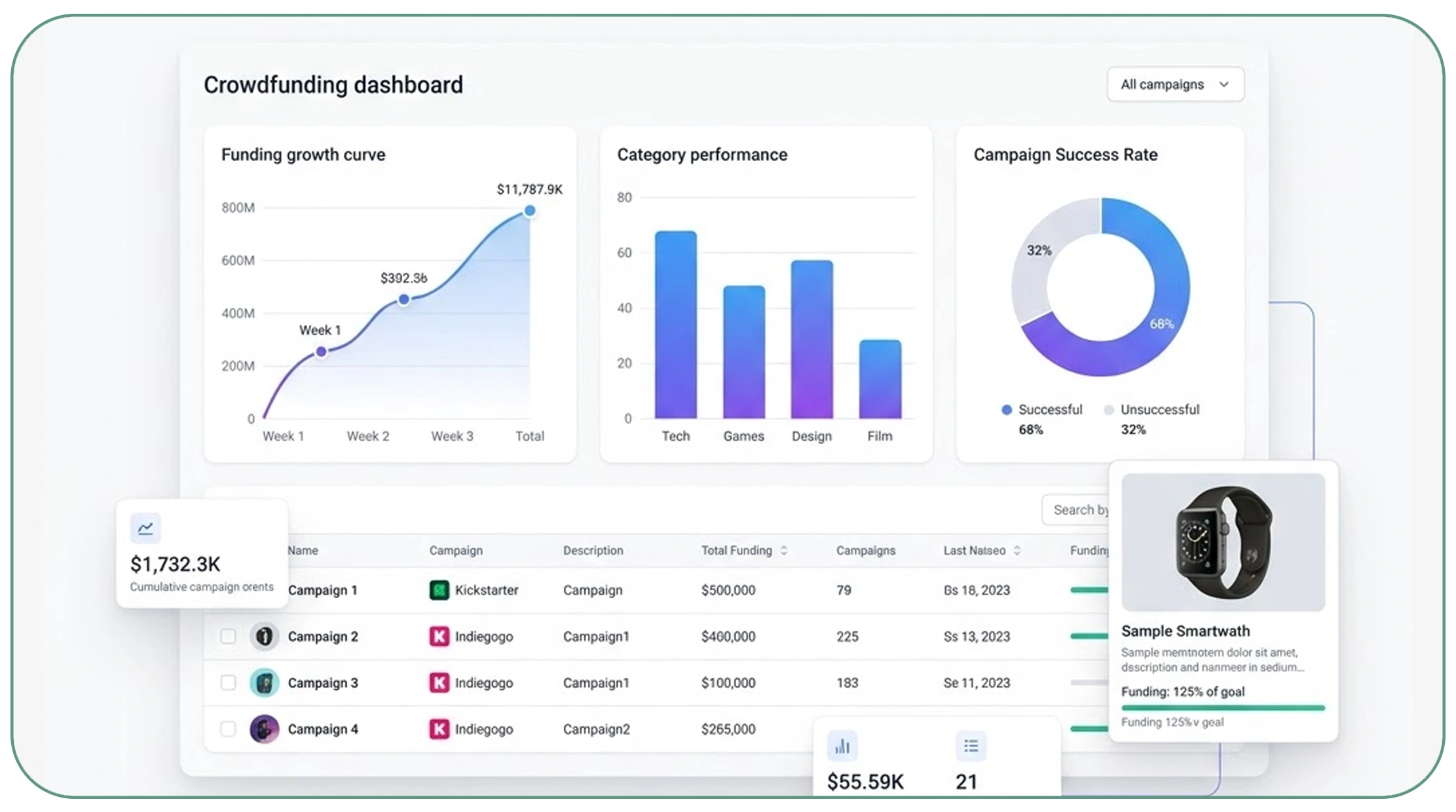Click the $55.59K stat value

tap(865, 781)
